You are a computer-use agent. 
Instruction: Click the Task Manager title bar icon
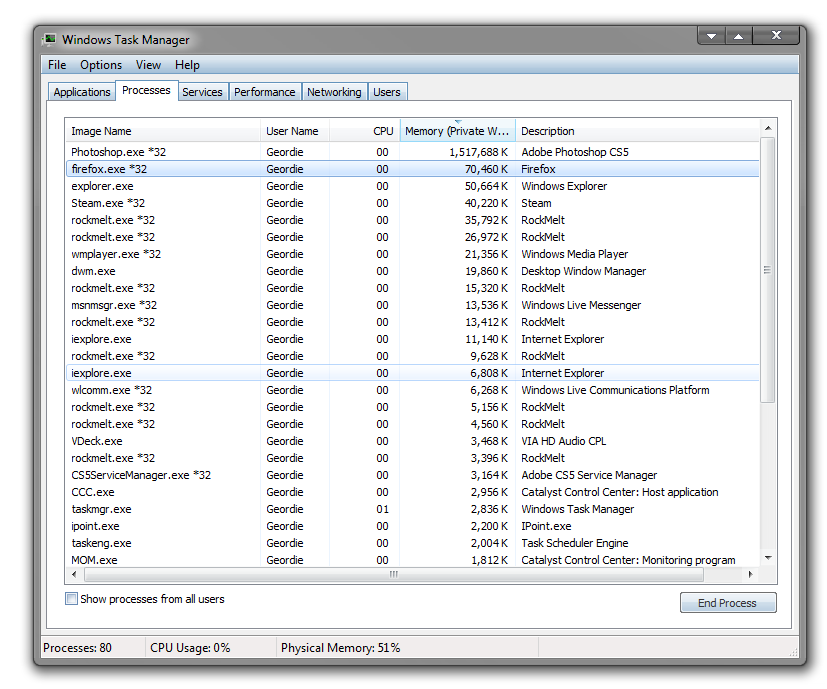50,40
